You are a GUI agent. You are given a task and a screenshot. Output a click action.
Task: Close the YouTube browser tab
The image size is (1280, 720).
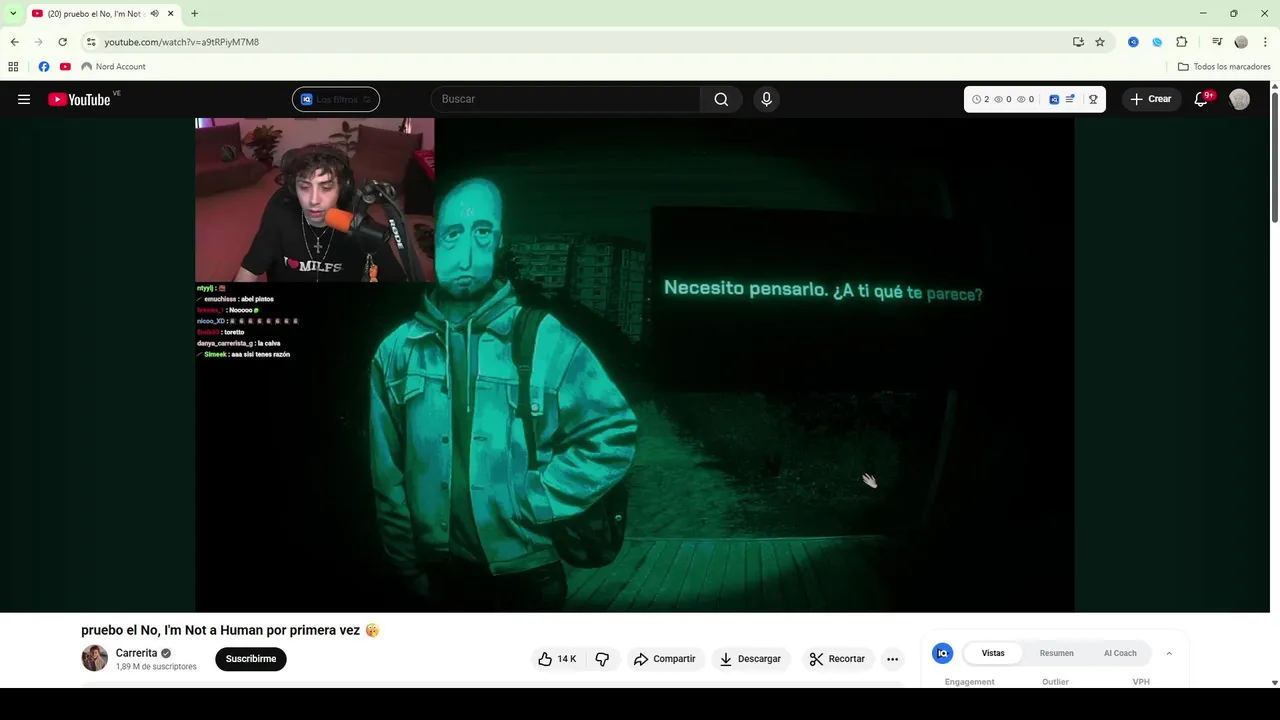pos(171,14)
